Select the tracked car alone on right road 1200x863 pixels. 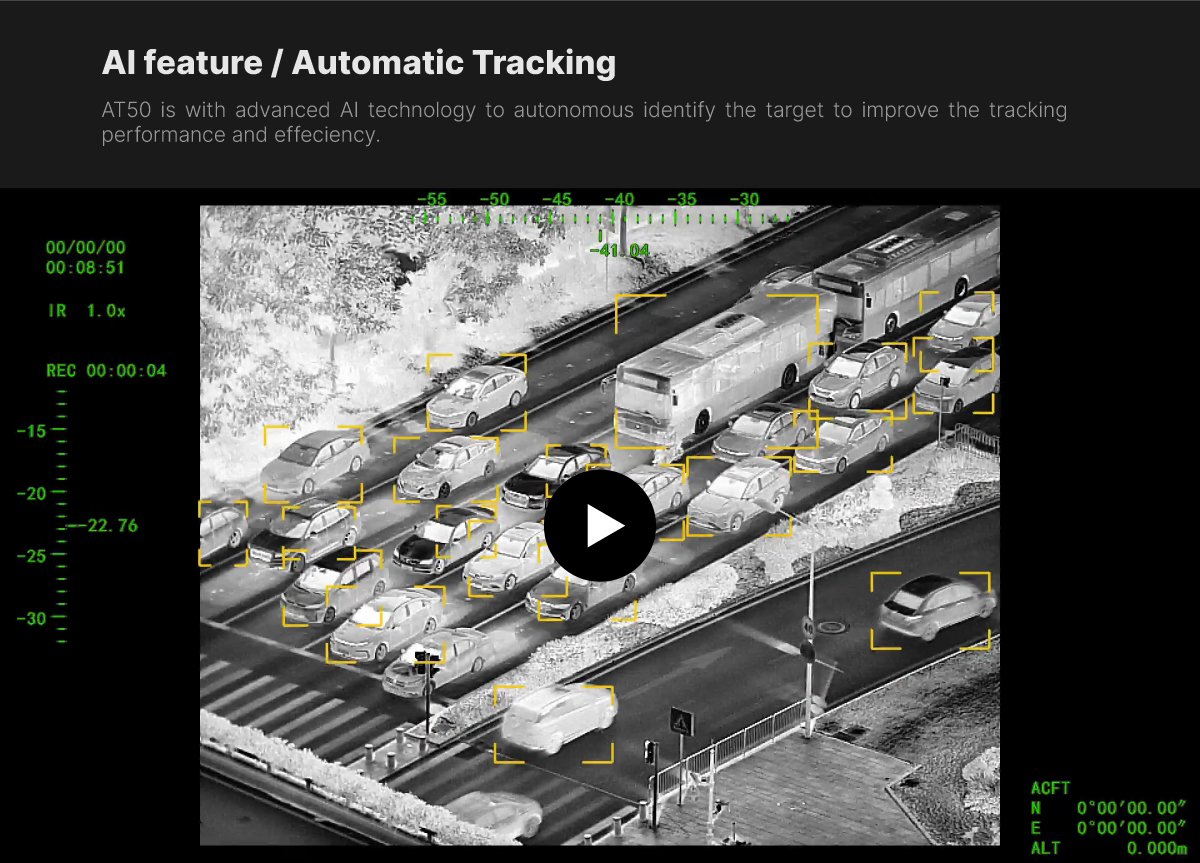(x=931, y=608)
